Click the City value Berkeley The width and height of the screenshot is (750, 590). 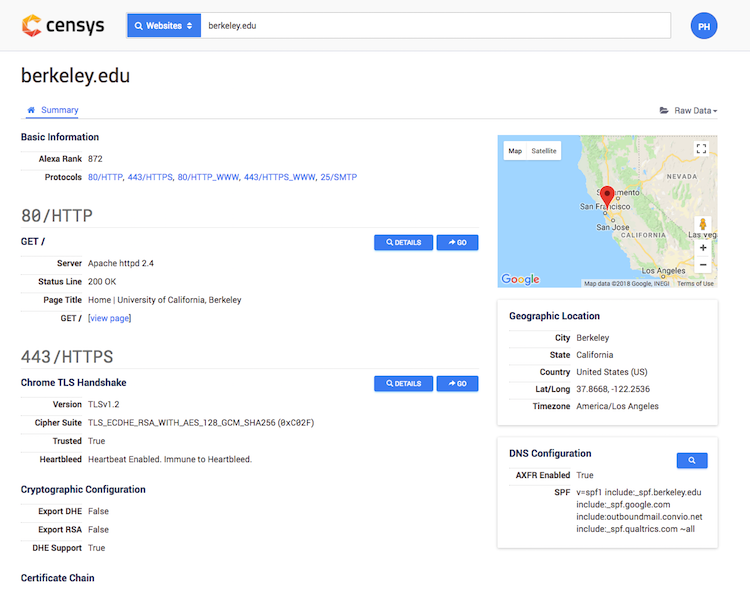point(593,338)
